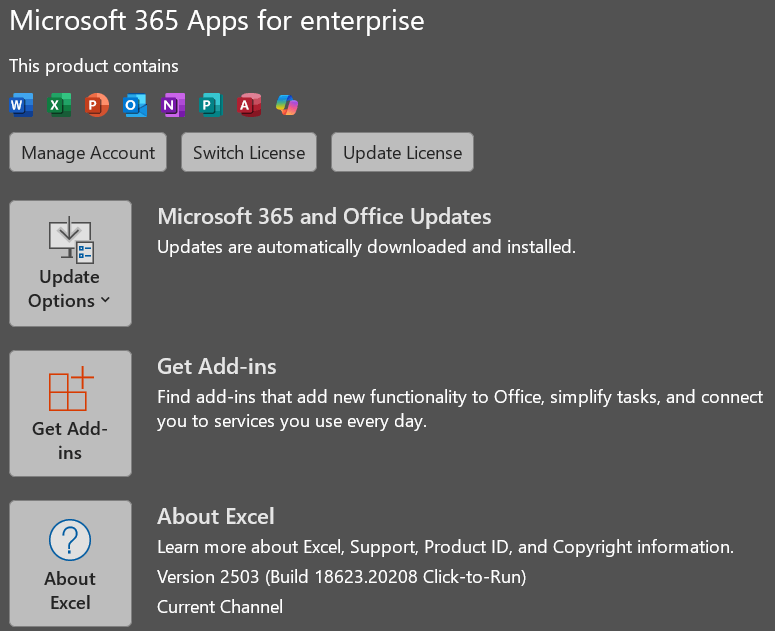This screenshot has width=775, height=631.
Task: Expand the Update Options dropdown
Action: point(70,263)
